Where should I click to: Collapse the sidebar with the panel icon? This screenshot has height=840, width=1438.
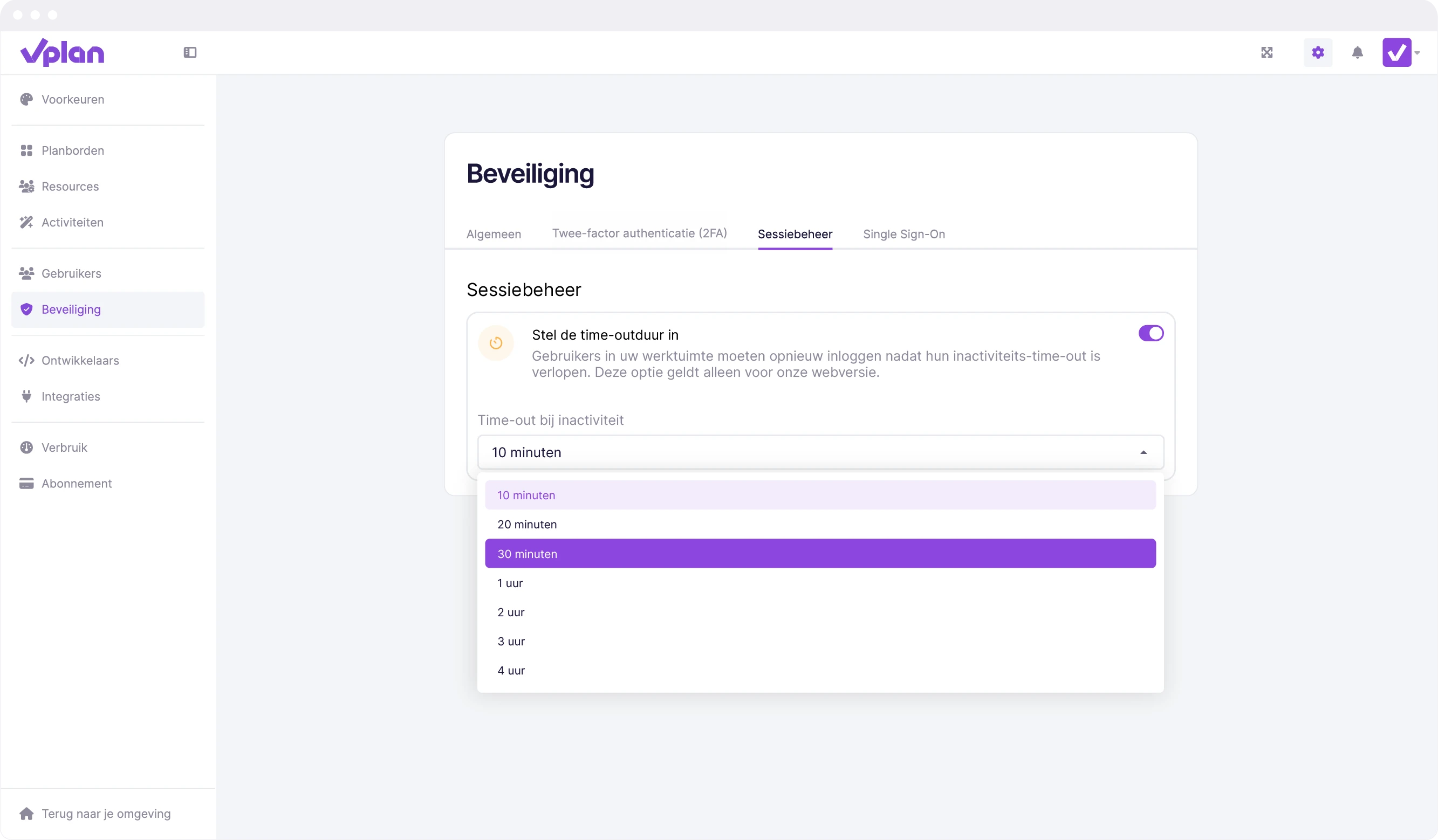[189, 52]
